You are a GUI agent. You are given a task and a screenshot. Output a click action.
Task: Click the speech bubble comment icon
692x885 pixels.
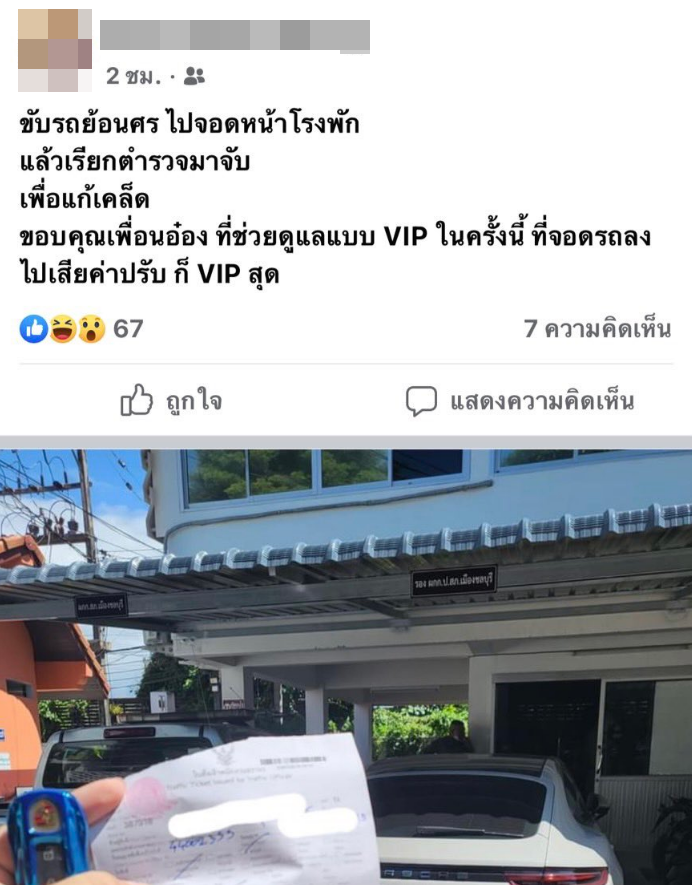point(421,401)
